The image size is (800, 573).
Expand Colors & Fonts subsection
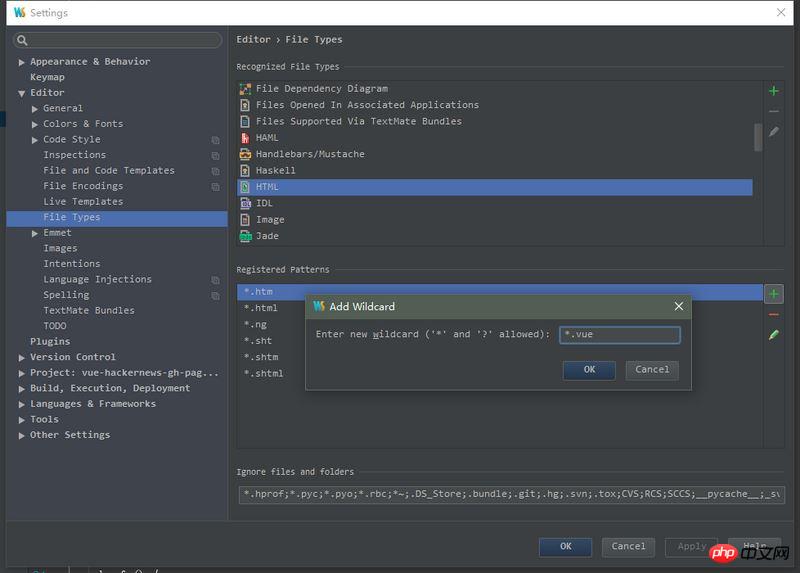pyautogui.click(x=35, y=124)
